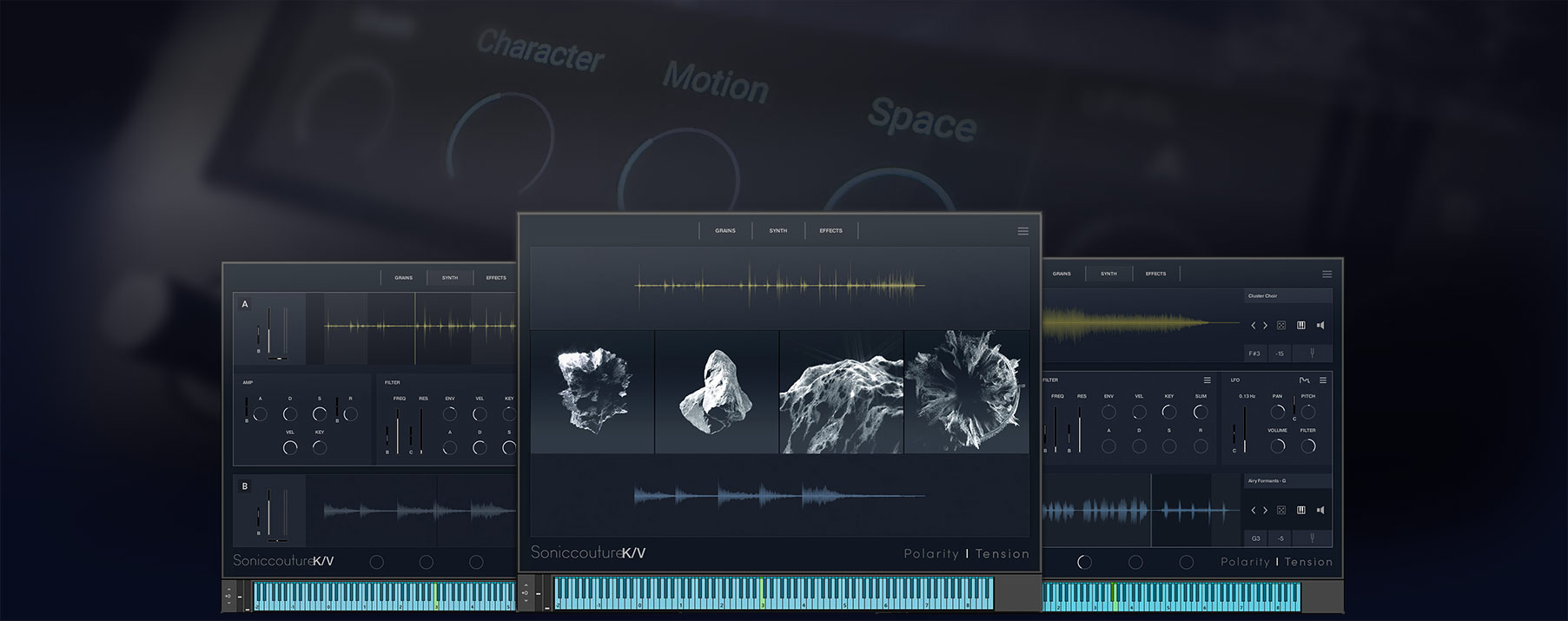Click the LFO PITCH knob

point(1308,413)
